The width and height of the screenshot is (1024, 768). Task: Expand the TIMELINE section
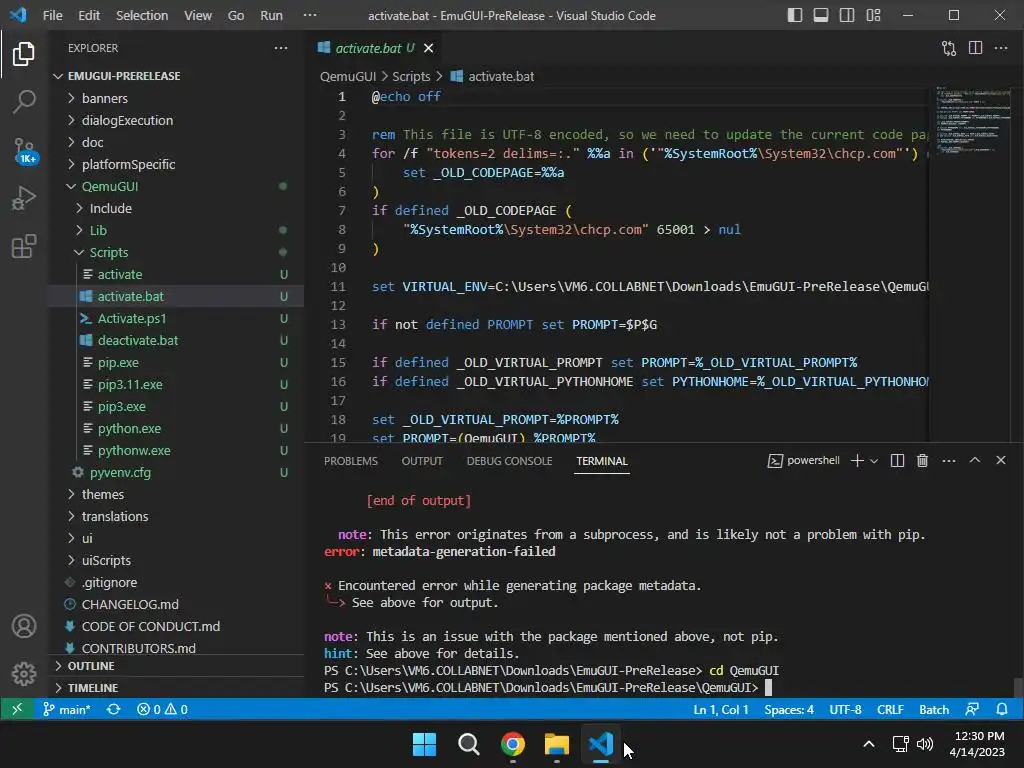click(178, 688)
